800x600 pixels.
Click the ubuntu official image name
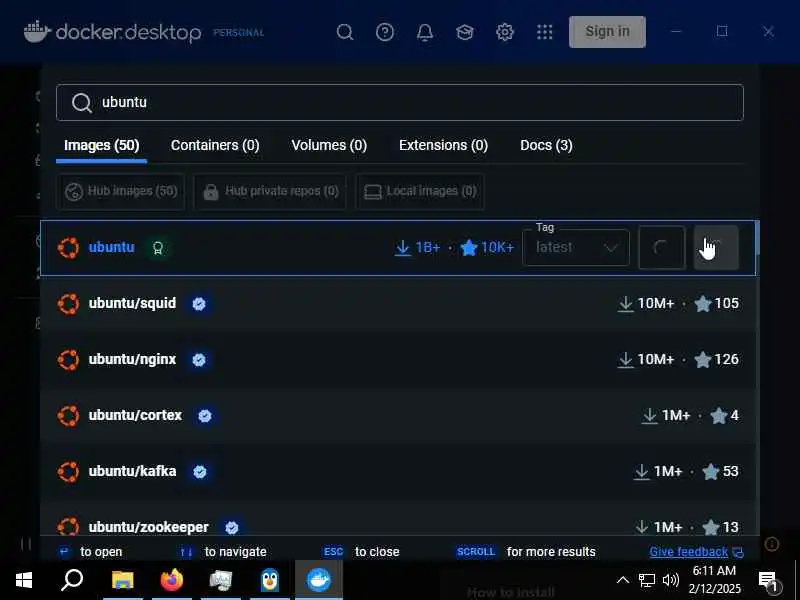coord(111,247)
